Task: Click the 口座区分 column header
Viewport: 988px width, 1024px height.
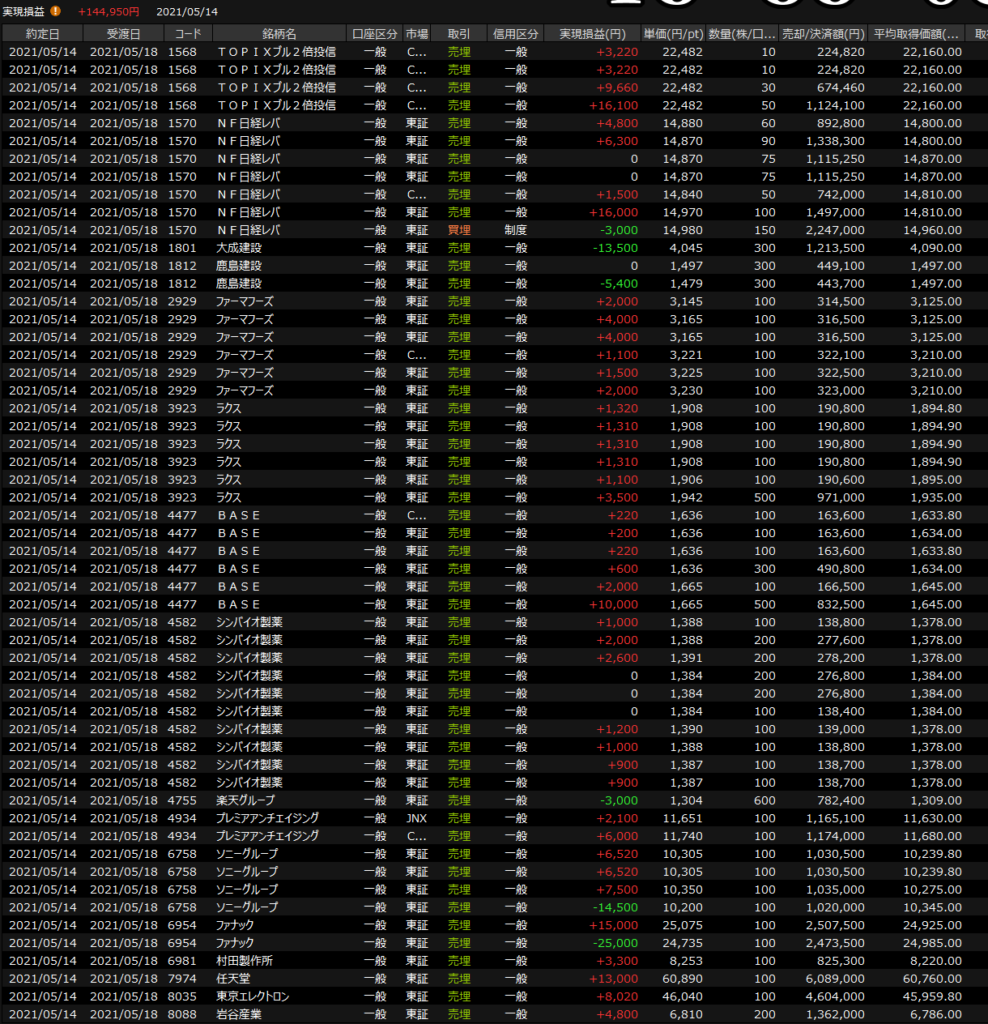Action: click(375, 34)
